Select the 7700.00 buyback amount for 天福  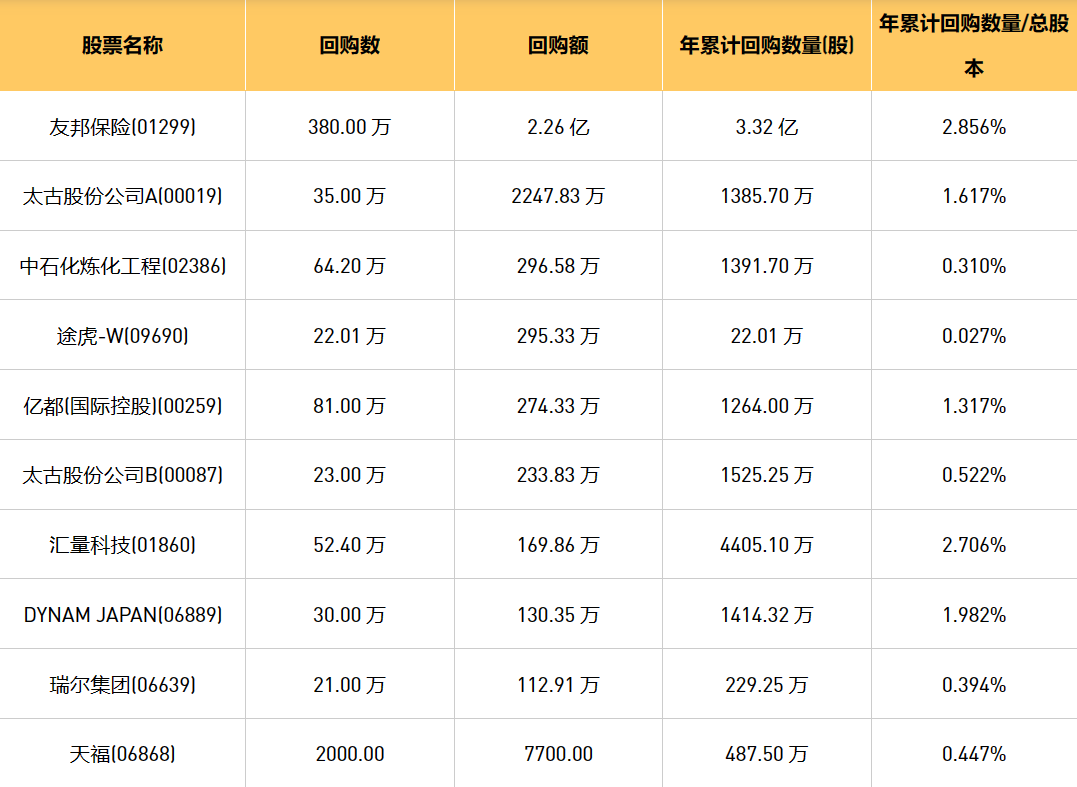tap(558, 754)
